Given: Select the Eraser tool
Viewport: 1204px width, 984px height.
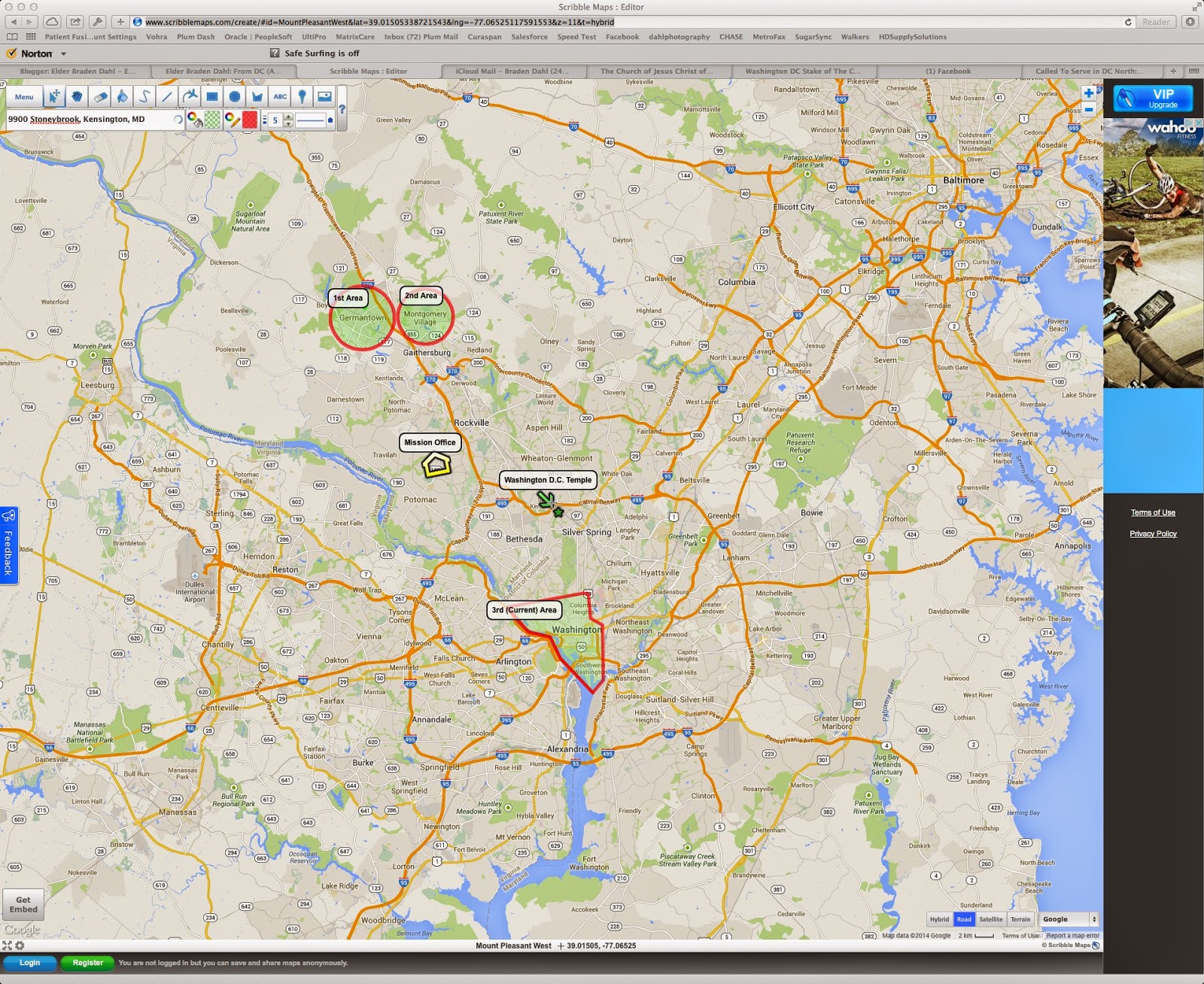Looking at the screenshot, I should click(99, 96).
